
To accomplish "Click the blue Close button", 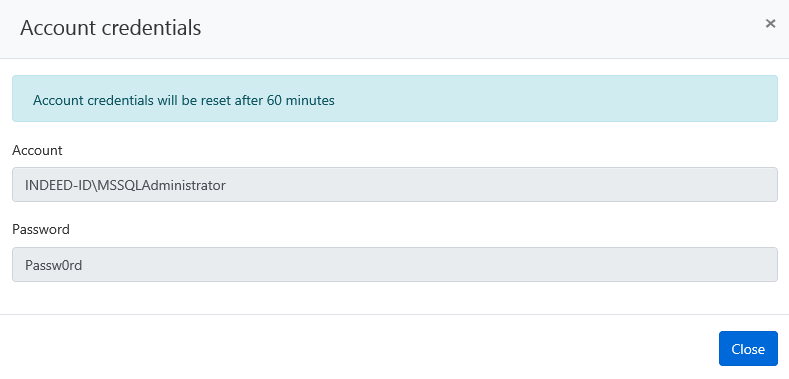I will click(x=748, y=348).
